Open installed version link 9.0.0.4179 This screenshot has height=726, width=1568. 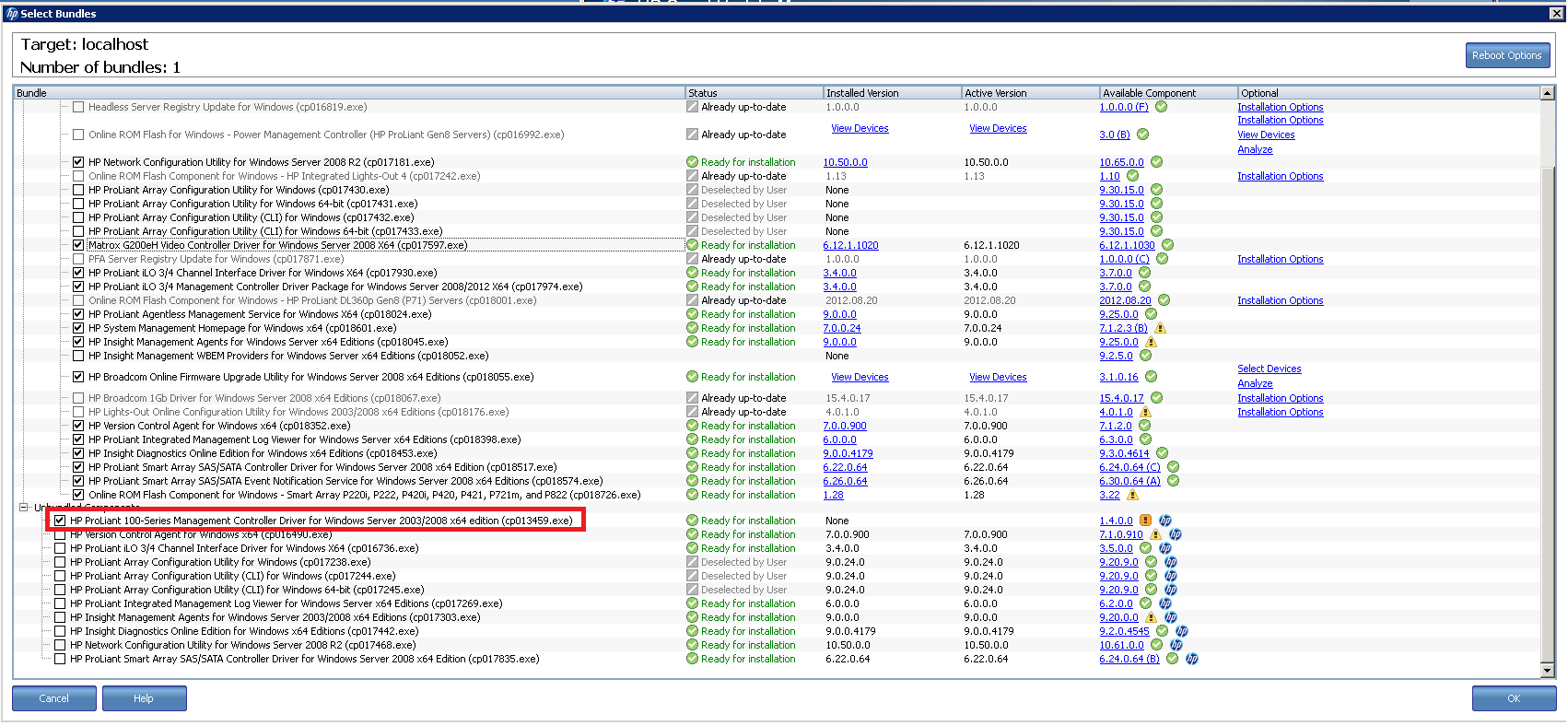(848, 453)
